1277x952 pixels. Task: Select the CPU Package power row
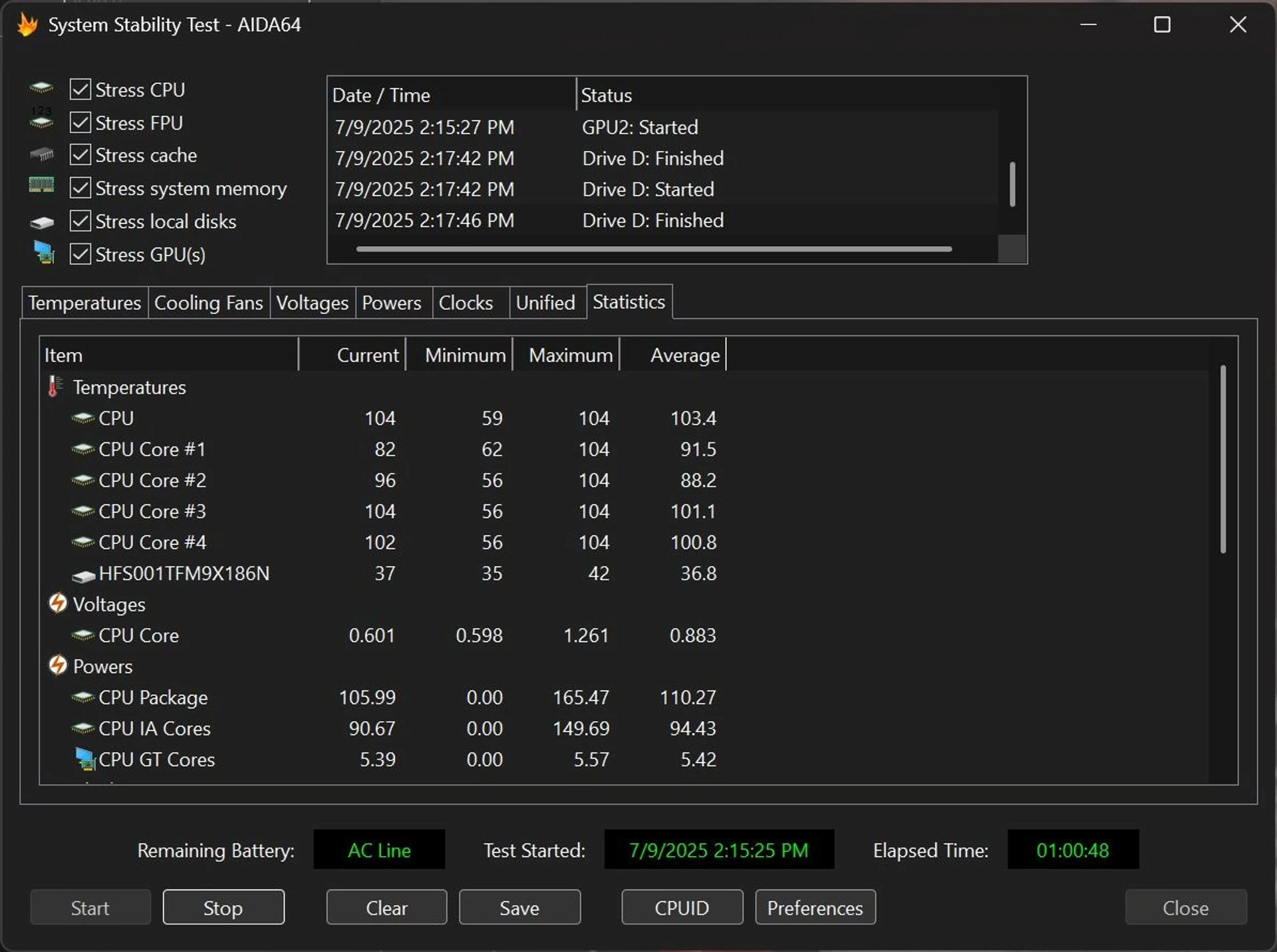[625, 697]
